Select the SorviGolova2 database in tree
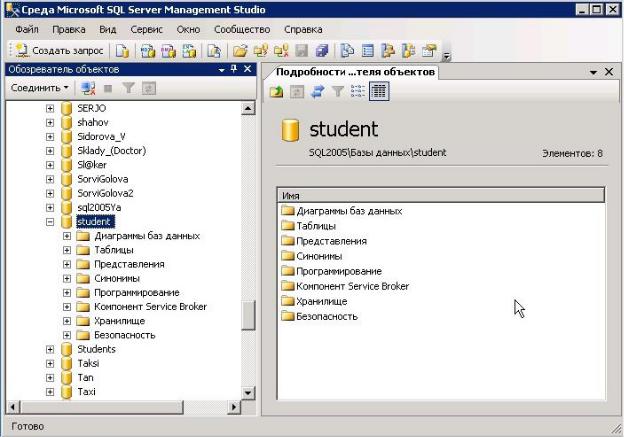Screen dimensions: 624x437 pos(105,193)
